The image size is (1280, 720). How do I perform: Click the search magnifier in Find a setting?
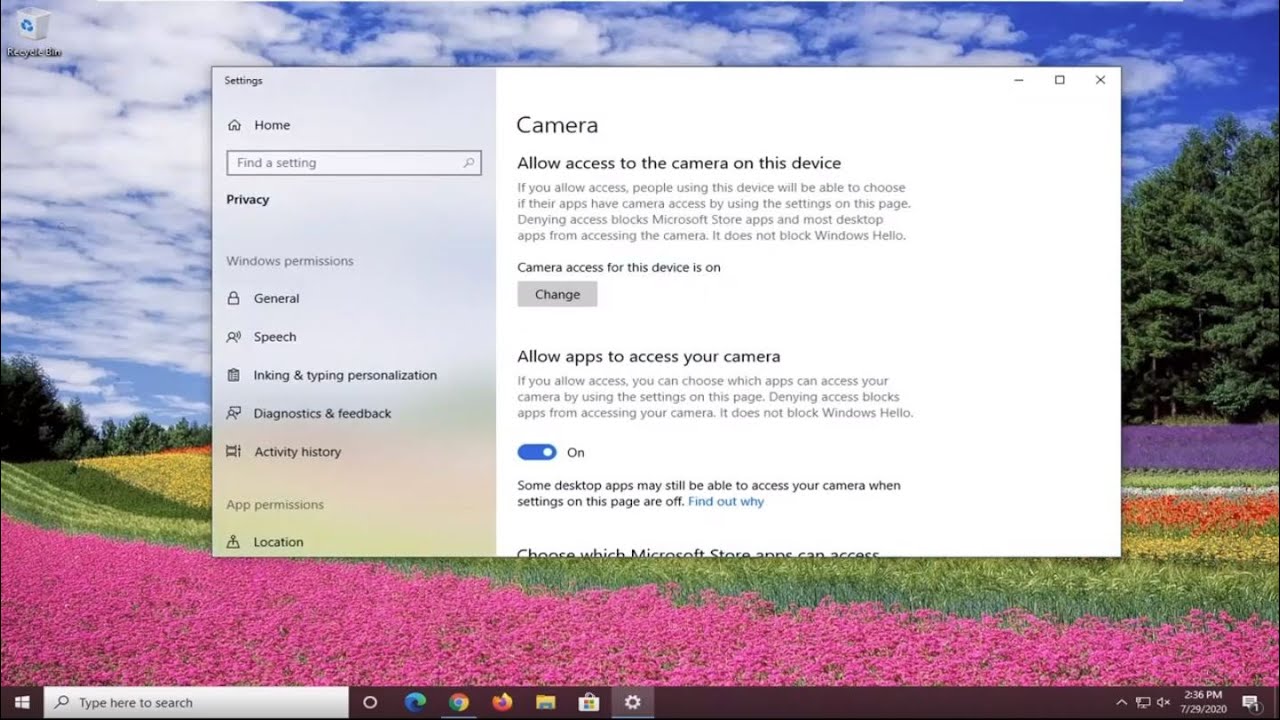[468, 163]
